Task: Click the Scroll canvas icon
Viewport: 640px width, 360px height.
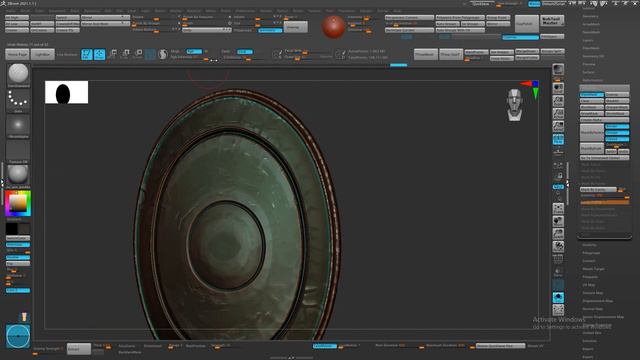Action: coord(558,88)
